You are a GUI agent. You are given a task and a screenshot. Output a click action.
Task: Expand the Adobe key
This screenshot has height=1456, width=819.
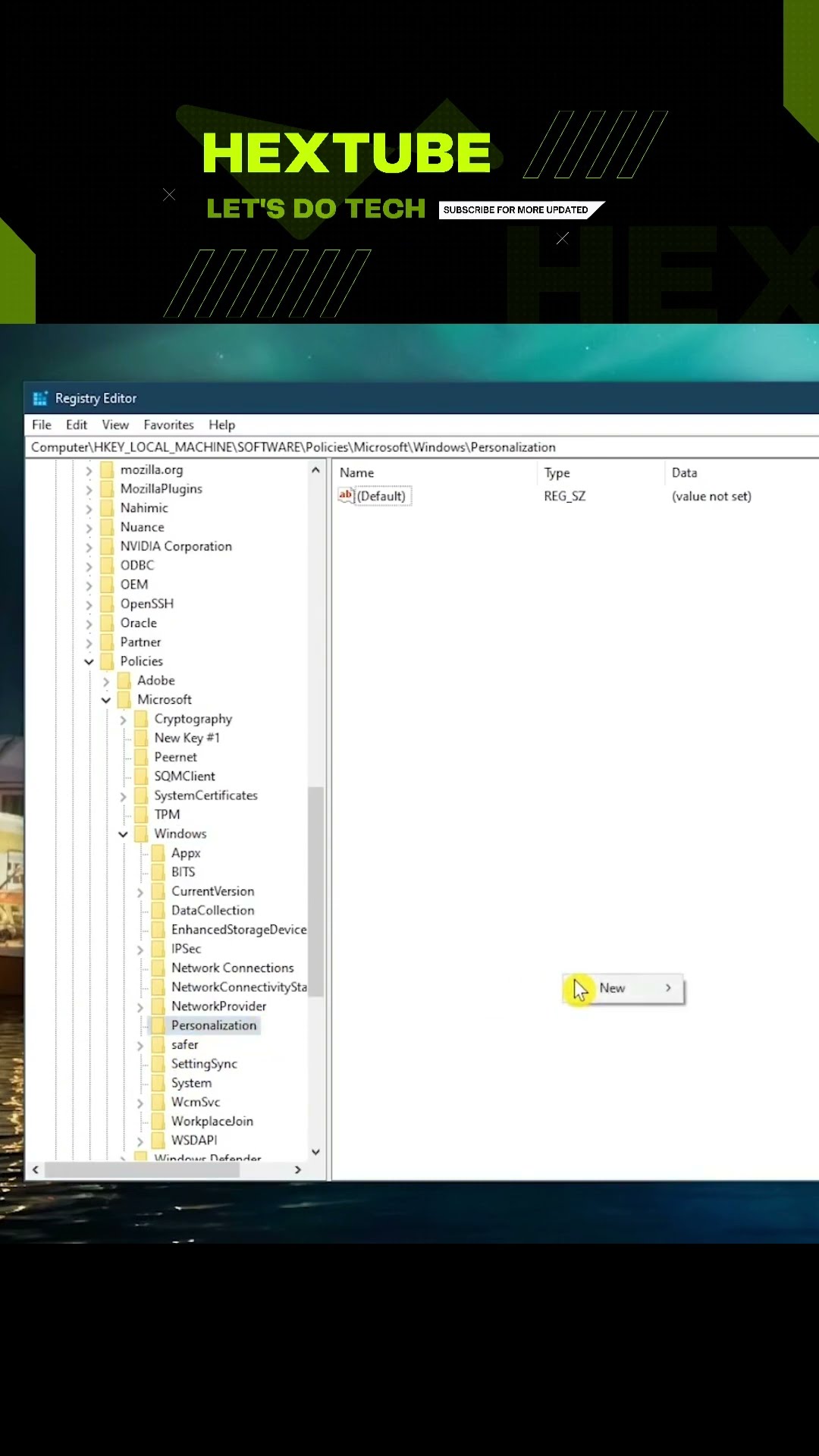[x=106, y=682]
